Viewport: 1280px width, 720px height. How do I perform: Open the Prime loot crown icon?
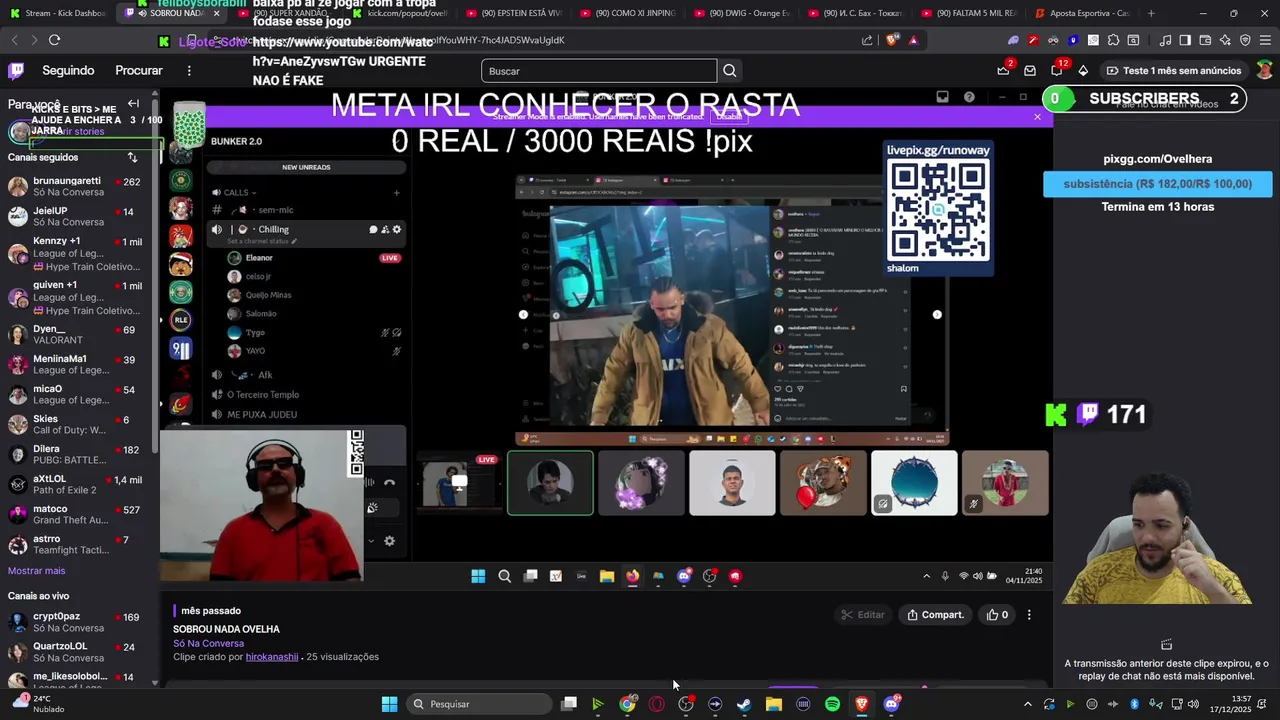pos(1003,70)
